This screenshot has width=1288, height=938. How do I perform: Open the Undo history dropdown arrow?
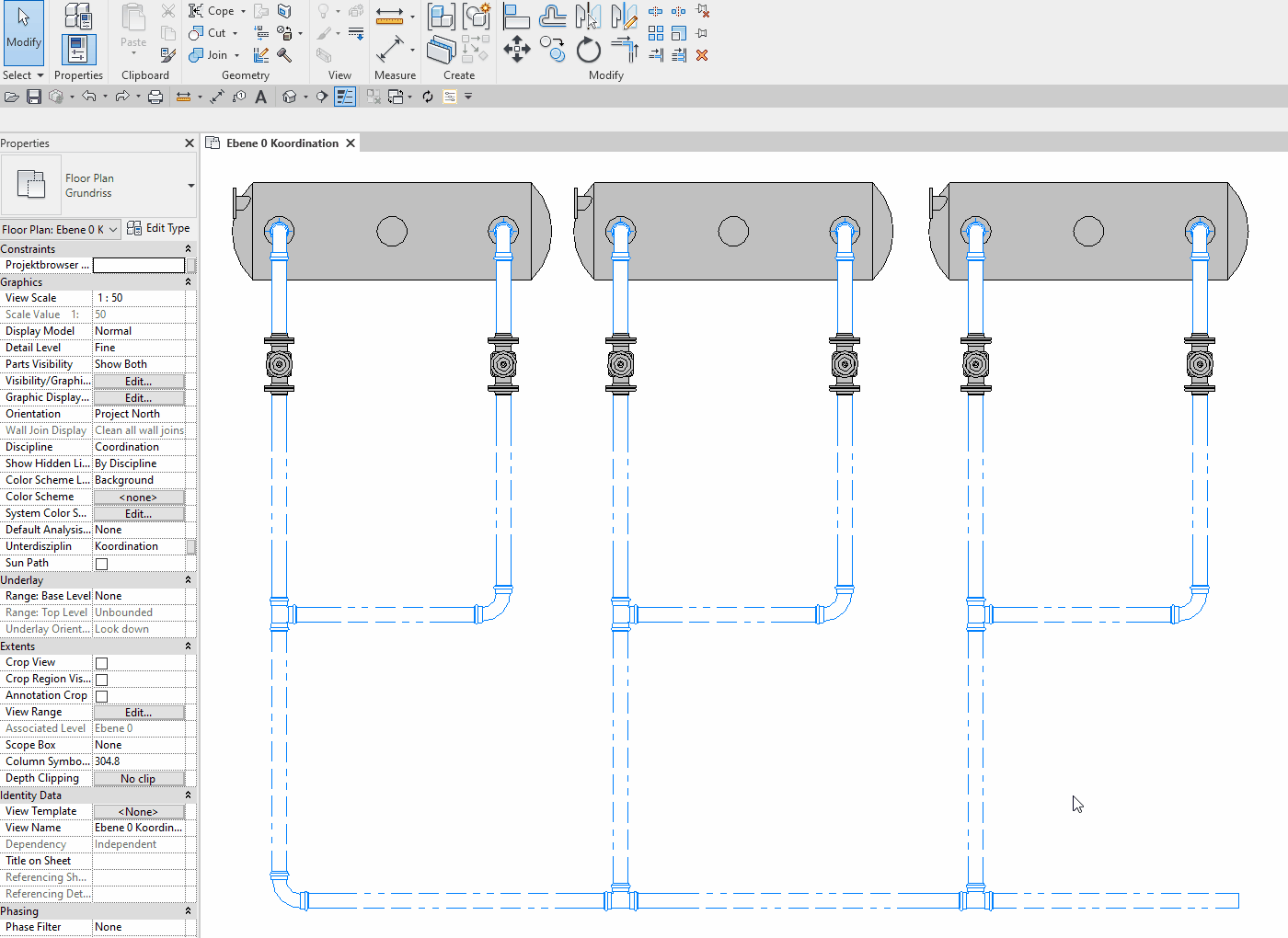tap(105, 97)
